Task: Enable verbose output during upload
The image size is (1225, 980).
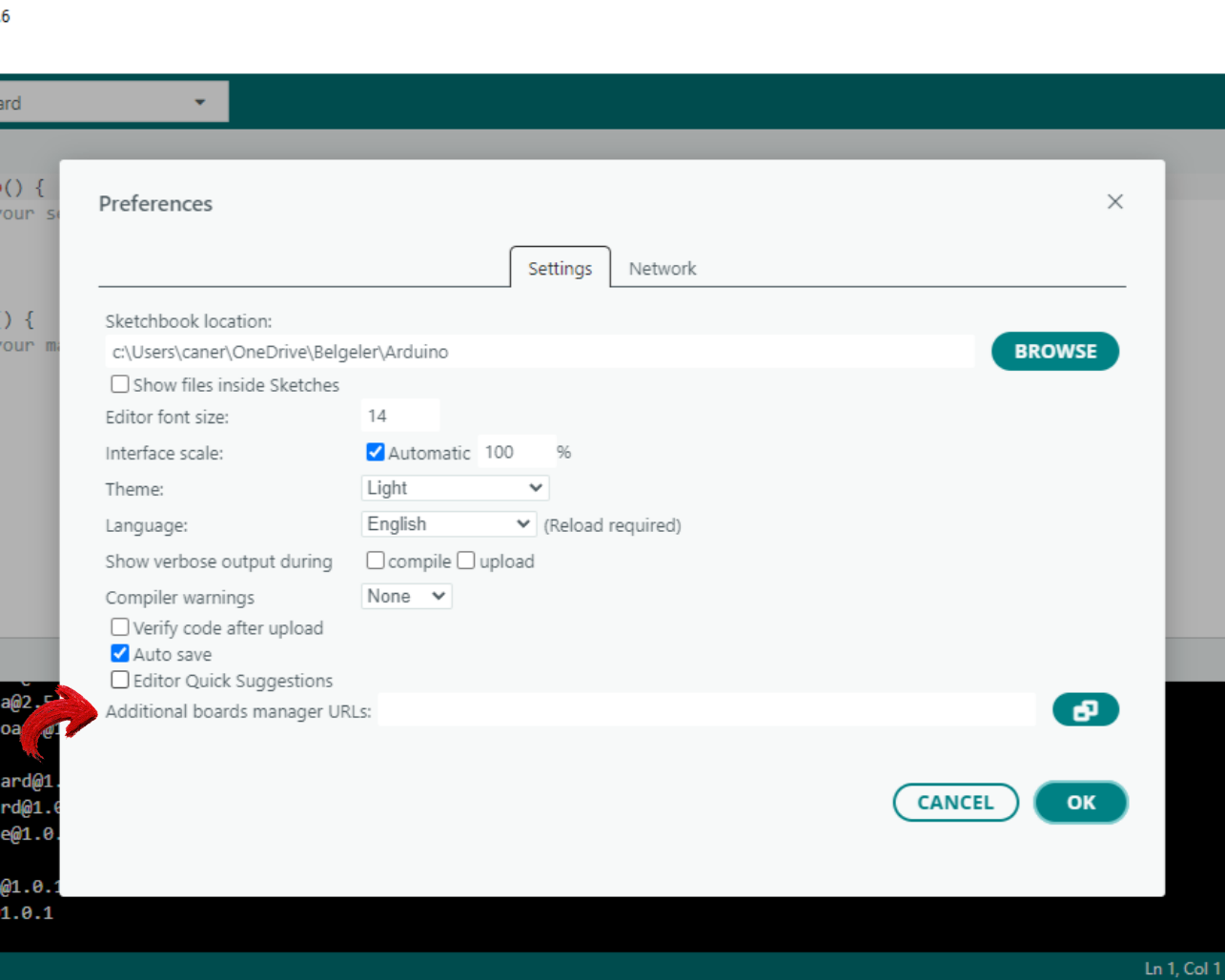Action: tap(466, 561)
